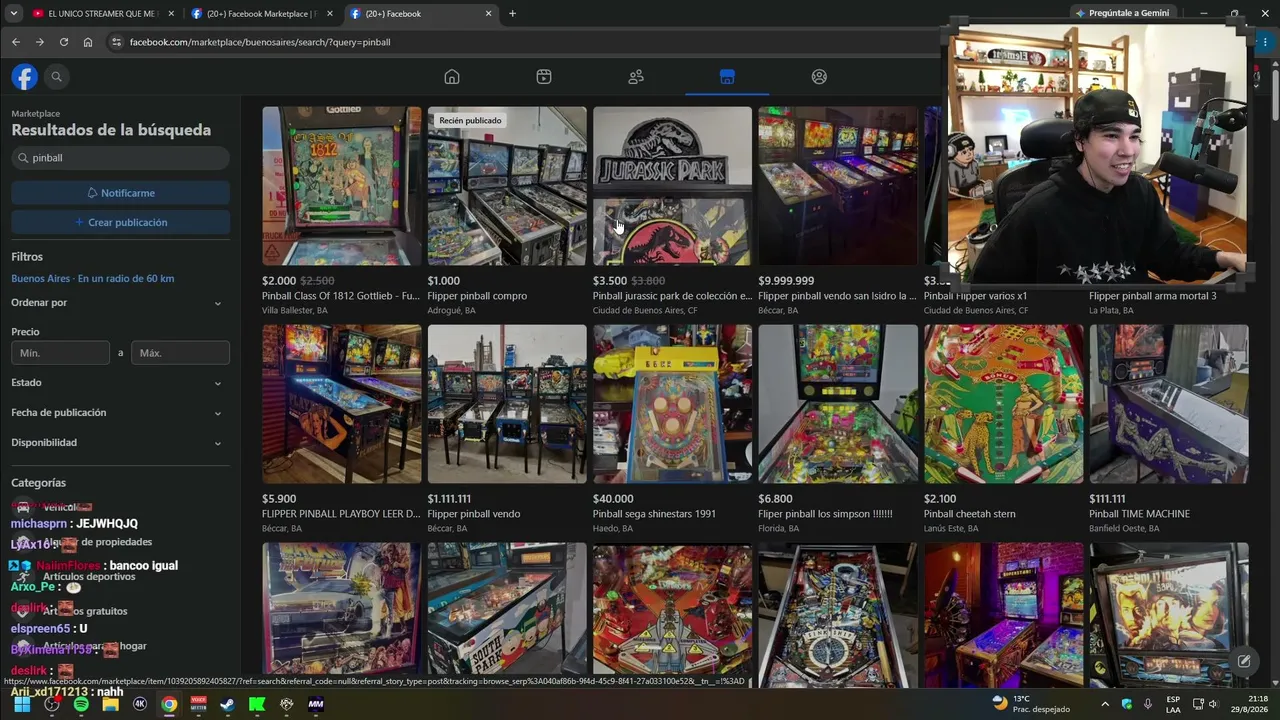Open the Groups icon in the top bar
This screenshot has height=720, width=1280.
(x=819, y=77)
